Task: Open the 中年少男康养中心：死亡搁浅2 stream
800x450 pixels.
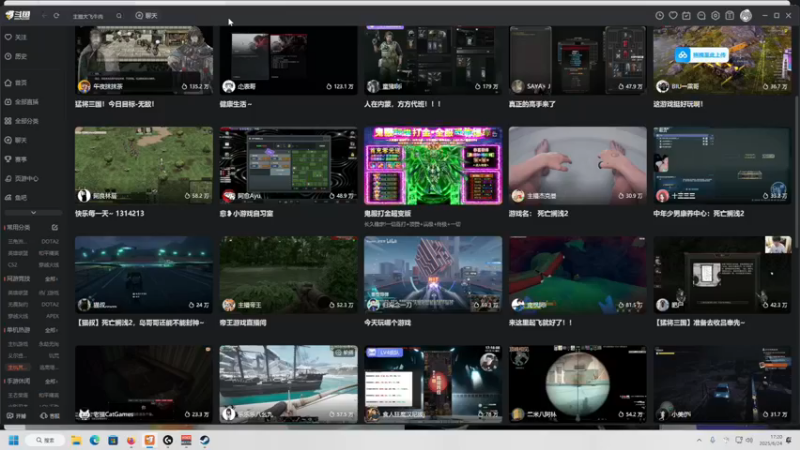Action: (x=722, y=166)
